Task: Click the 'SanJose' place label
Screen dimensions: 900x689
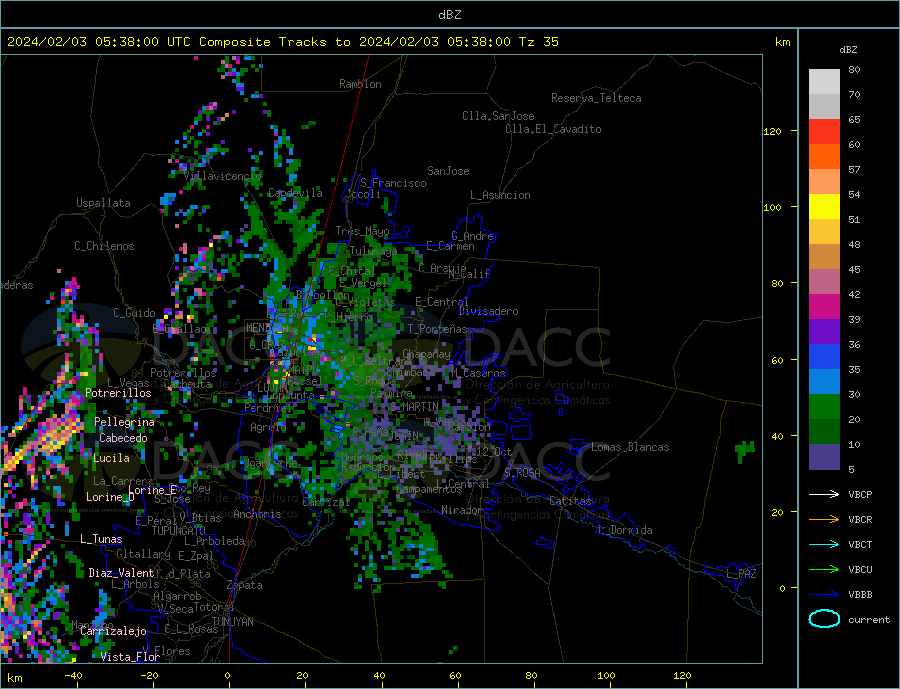Action: tap(448, 171)
